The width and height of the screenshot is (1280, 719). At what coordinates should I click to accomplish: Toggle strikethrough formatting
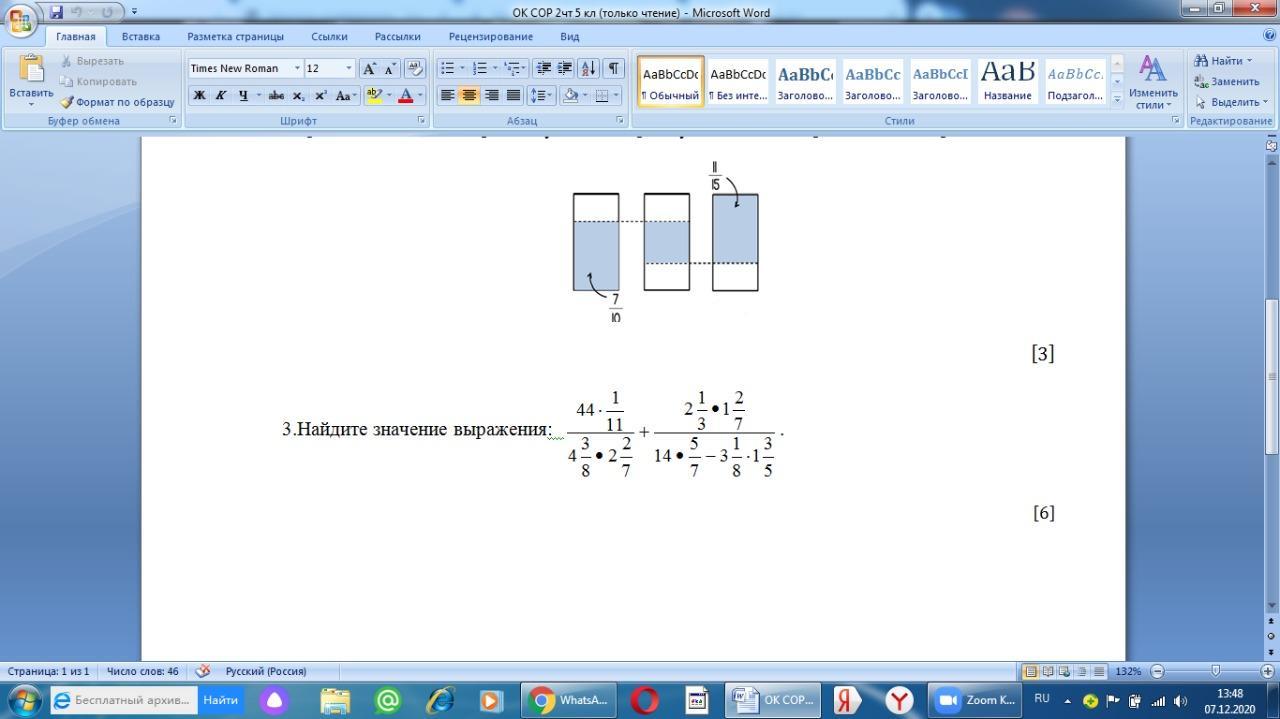pyautogui.click(x=276, y=96)
